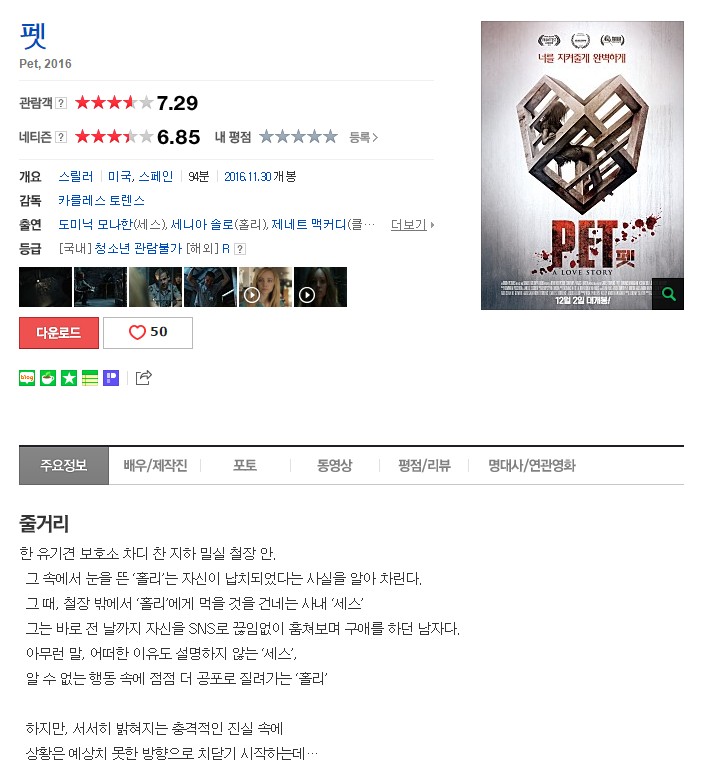
Task: Click the Naver blog share icon
Action: coord(27,378)
